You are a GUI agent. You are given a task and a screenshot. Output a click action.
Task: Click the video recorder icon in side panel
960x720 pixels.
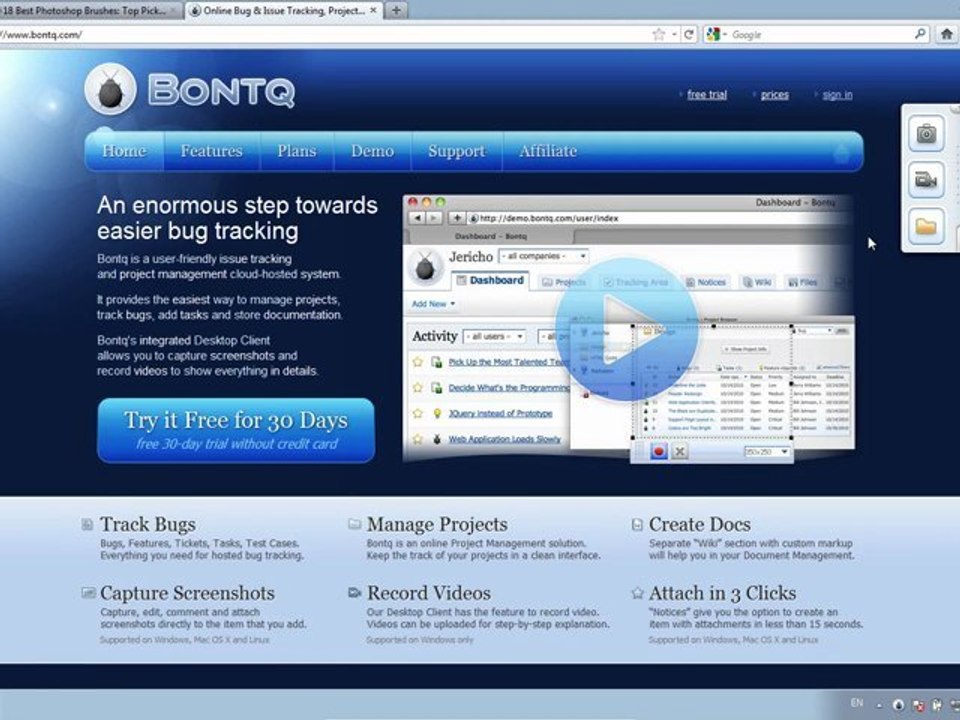tap(926, 180)
